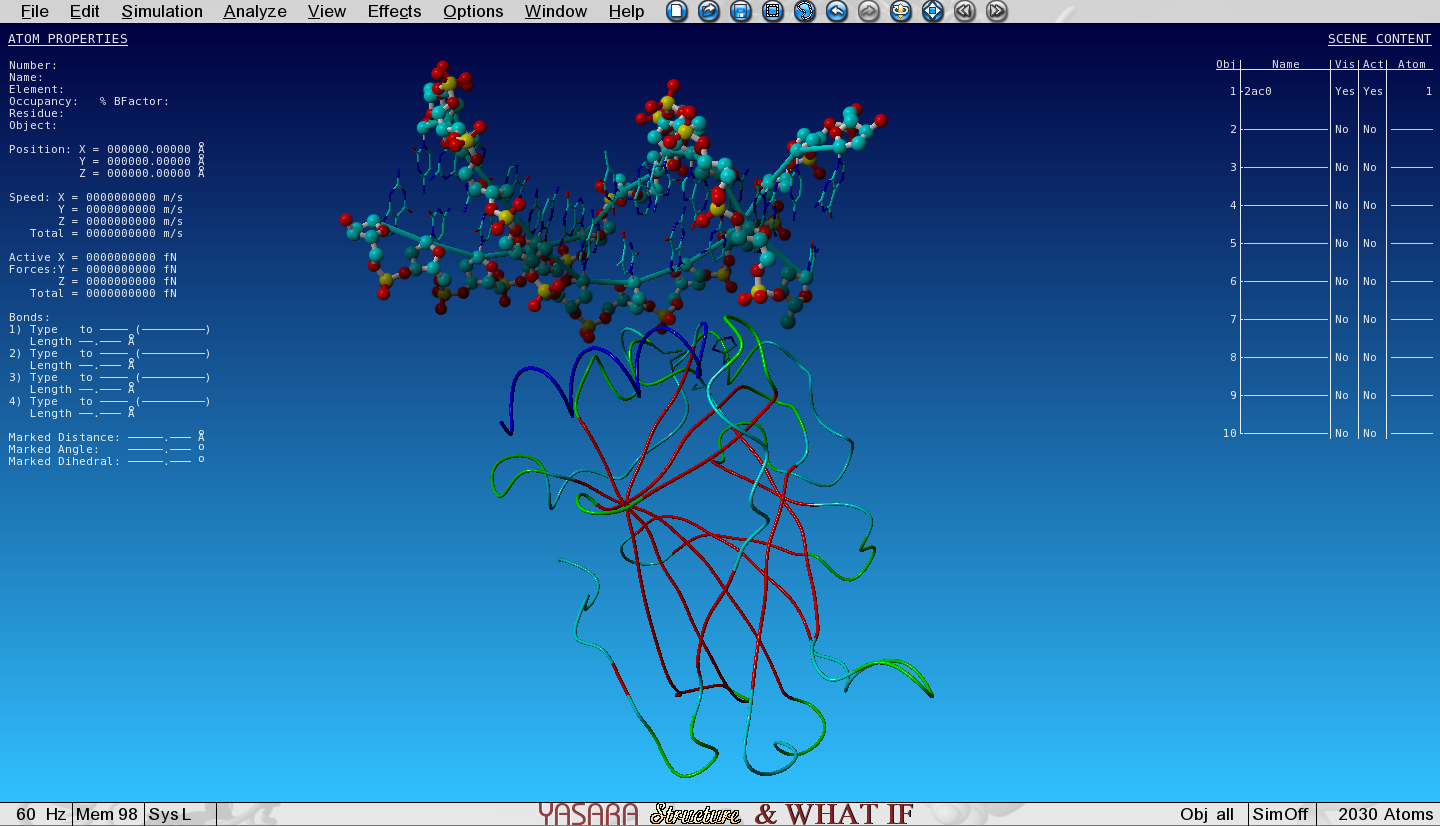The height and width of the screenshot is (826, 1440).
Task: Click the Save floppy disk icon
Action: pyautogui.click(x=741, y=12)
